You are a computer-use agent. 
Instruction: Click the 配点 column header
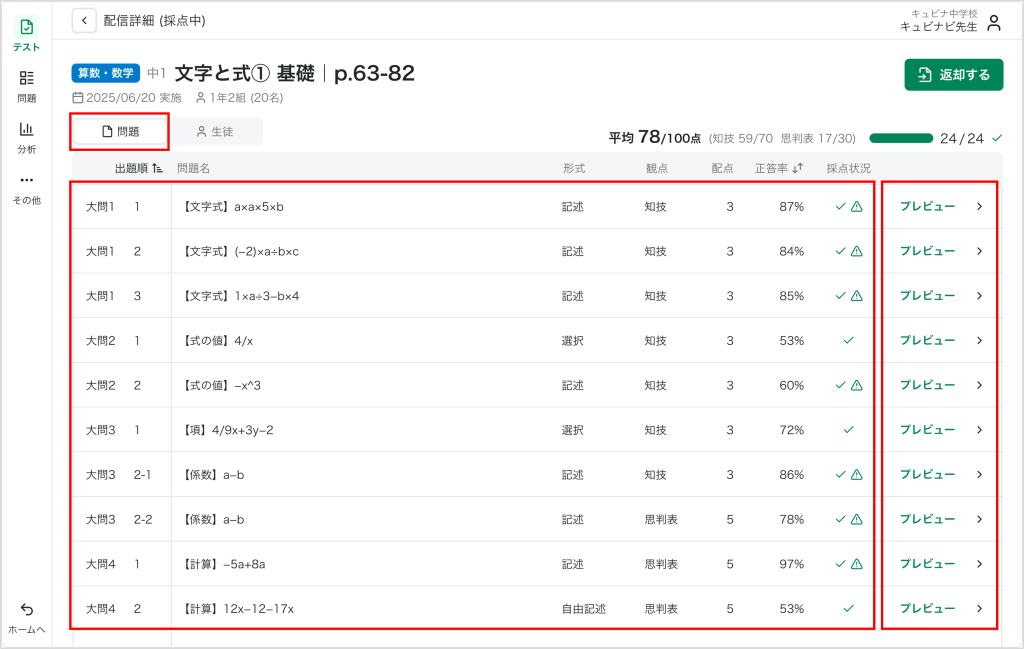coord(722,168)
